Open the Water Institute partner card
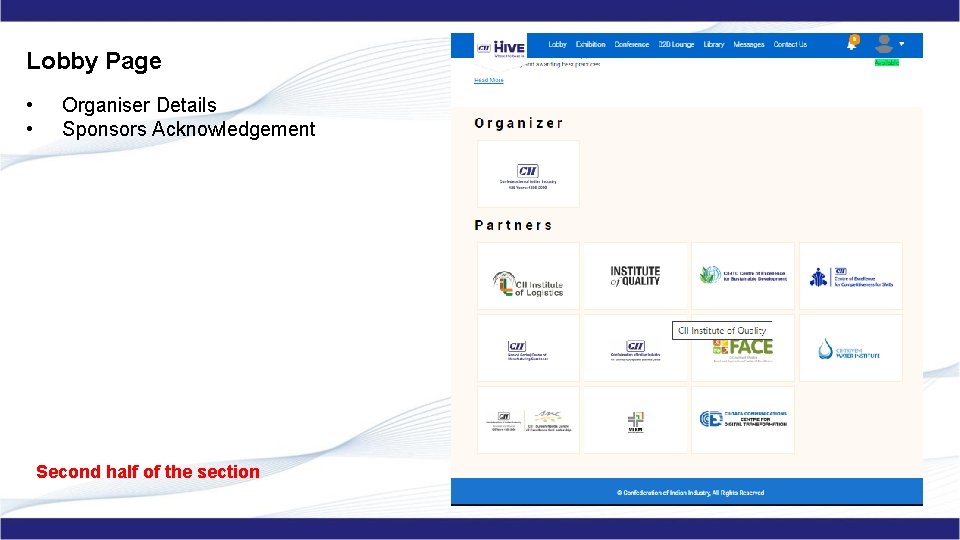960x540 pixels. pyautogui.click(x=851, y=349)
